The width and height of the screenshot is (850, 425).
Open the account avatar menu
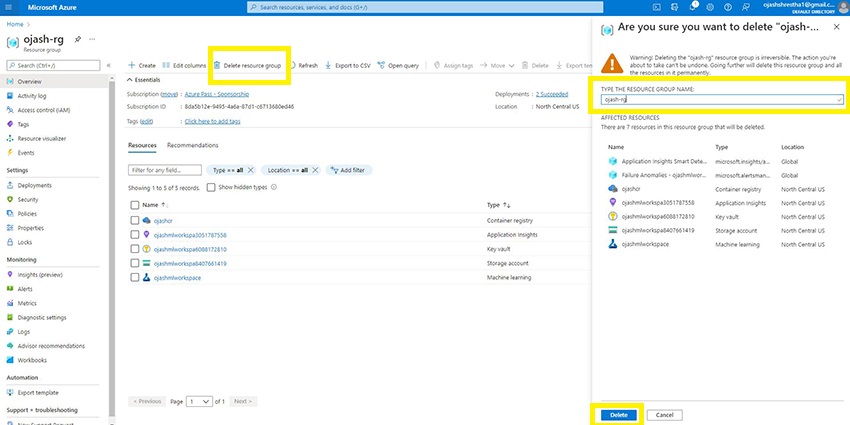pos(842,7)
